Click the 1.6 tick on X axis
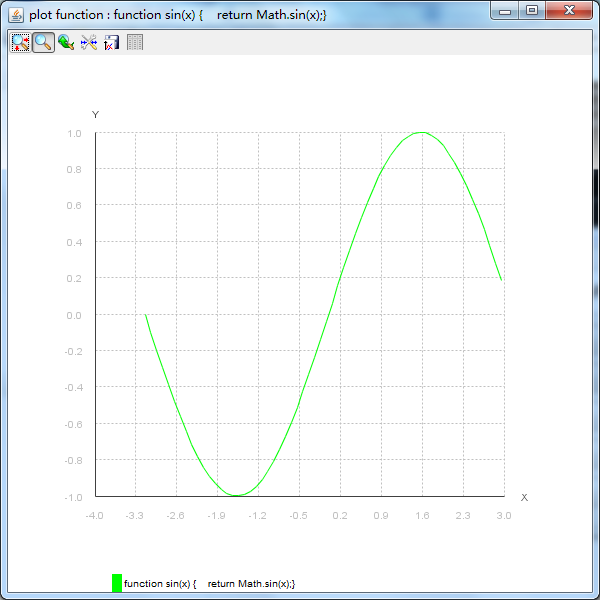The height and width of the screenshot is (600, 600). (422, 516)
